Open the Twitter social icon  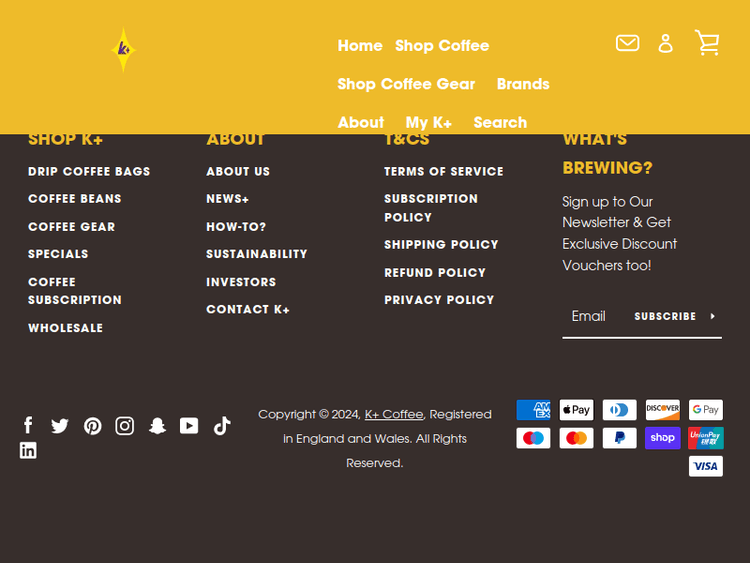(x=60, y=425)
